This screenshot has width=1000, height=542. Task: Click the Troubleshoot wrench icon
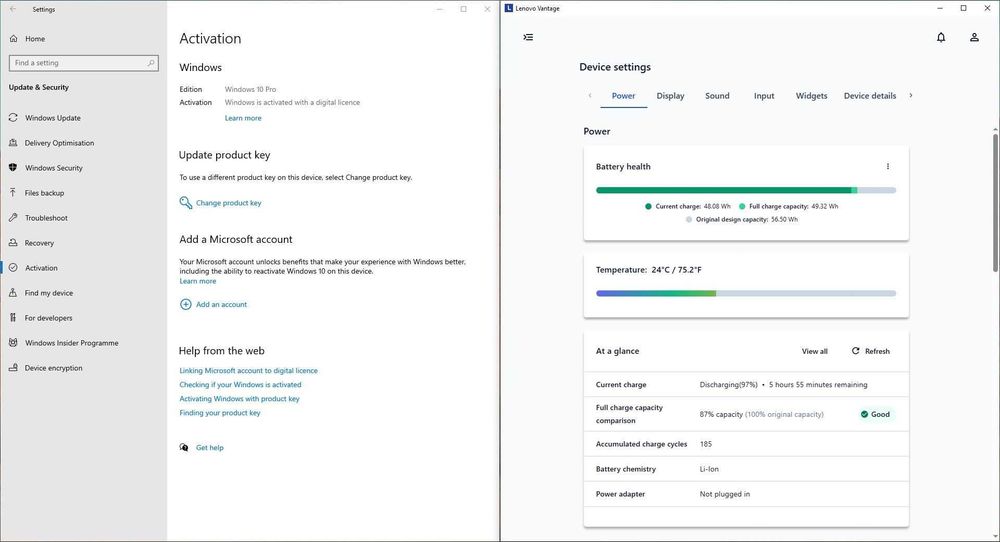click(13, 217)
